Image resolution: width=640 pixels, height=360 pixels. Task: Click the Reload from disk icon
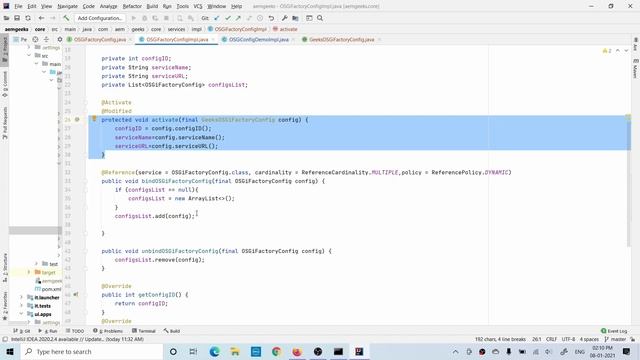coord(28,18)
